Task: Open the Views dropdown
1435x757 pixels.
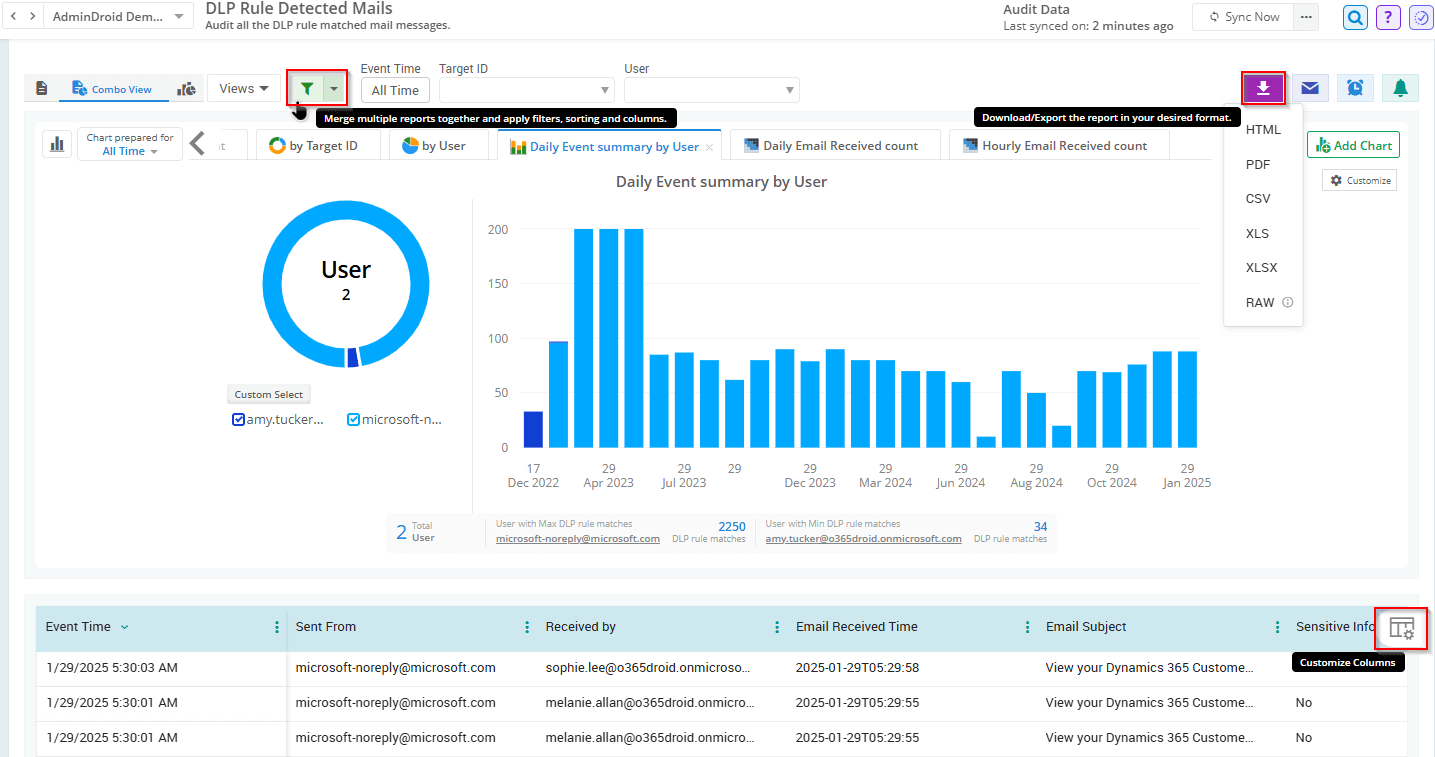Action: coord(243,88)
